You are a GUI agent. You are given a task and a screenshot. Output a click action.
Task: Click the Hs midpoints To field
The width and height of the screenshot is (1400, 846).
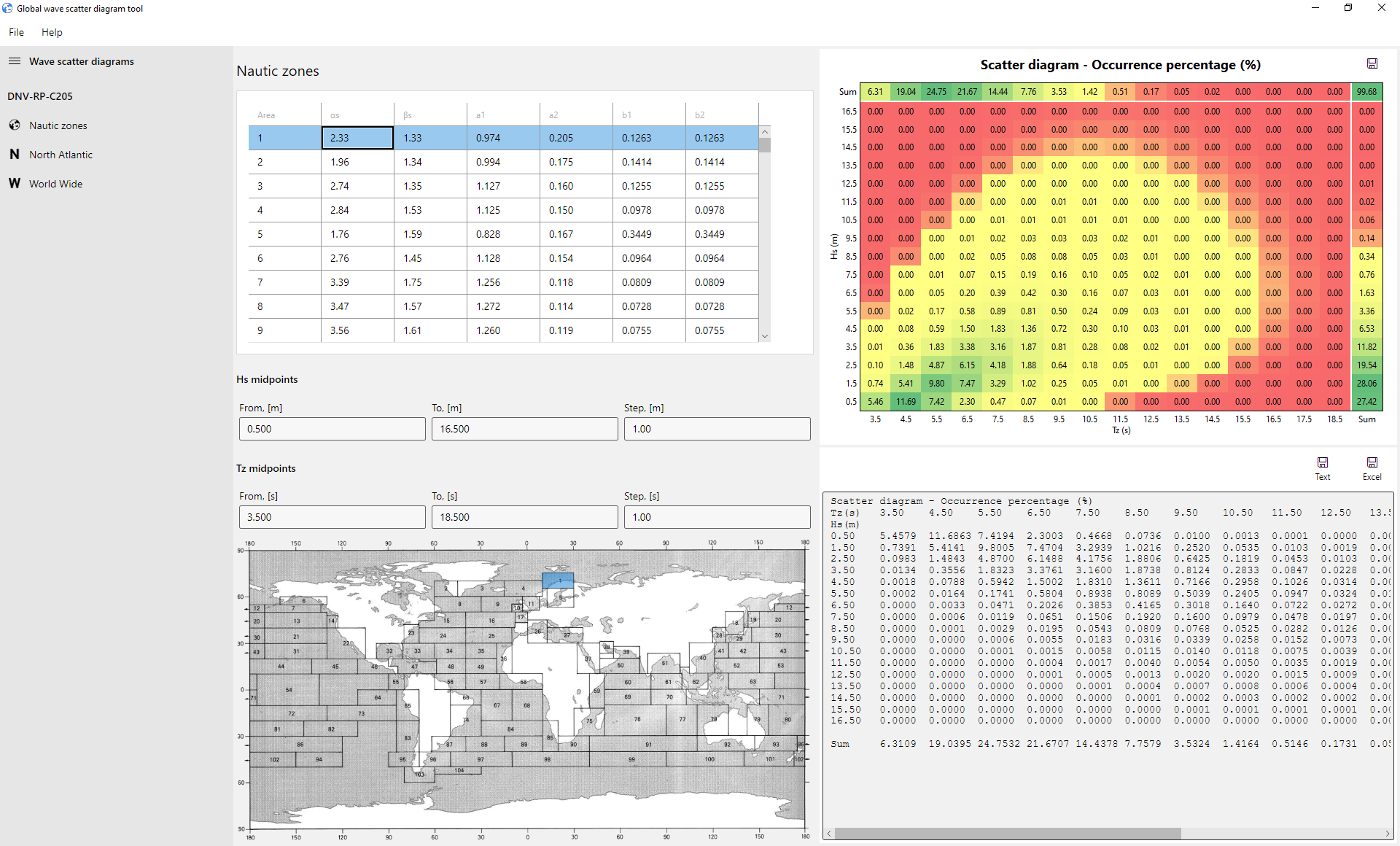click(524, 429)
